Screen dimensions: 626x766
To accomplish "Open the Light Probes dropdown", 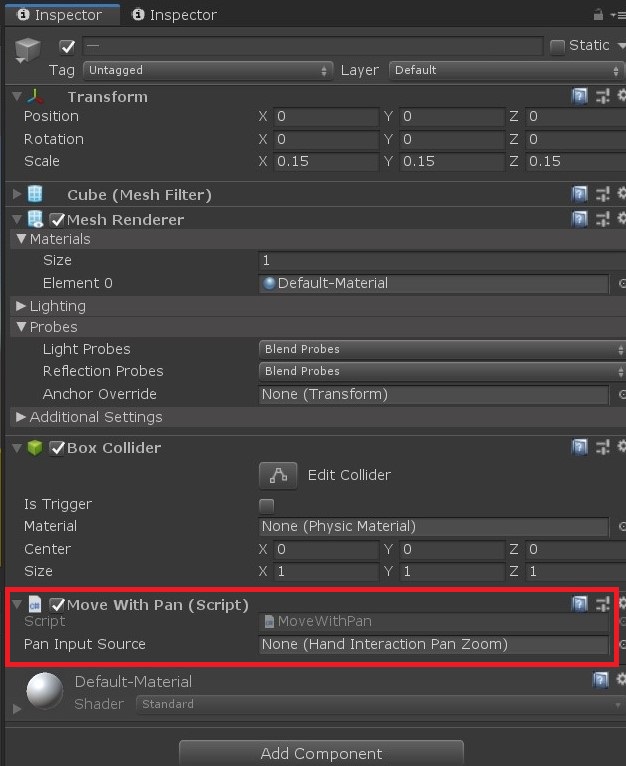I will pyautogui.click(x=442, y=349).
